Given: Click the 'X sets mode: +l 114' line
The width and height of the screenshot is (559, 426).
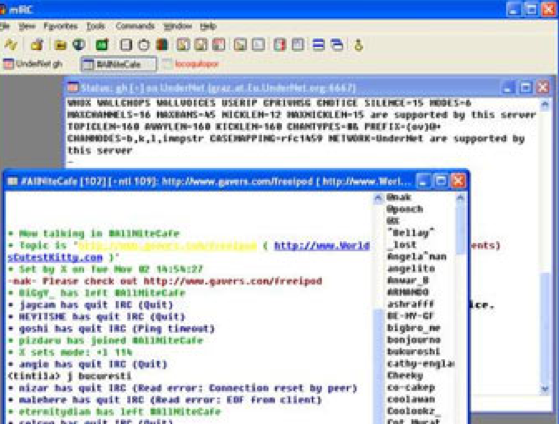Looking at the screenshot, I should tap(70, 352).
